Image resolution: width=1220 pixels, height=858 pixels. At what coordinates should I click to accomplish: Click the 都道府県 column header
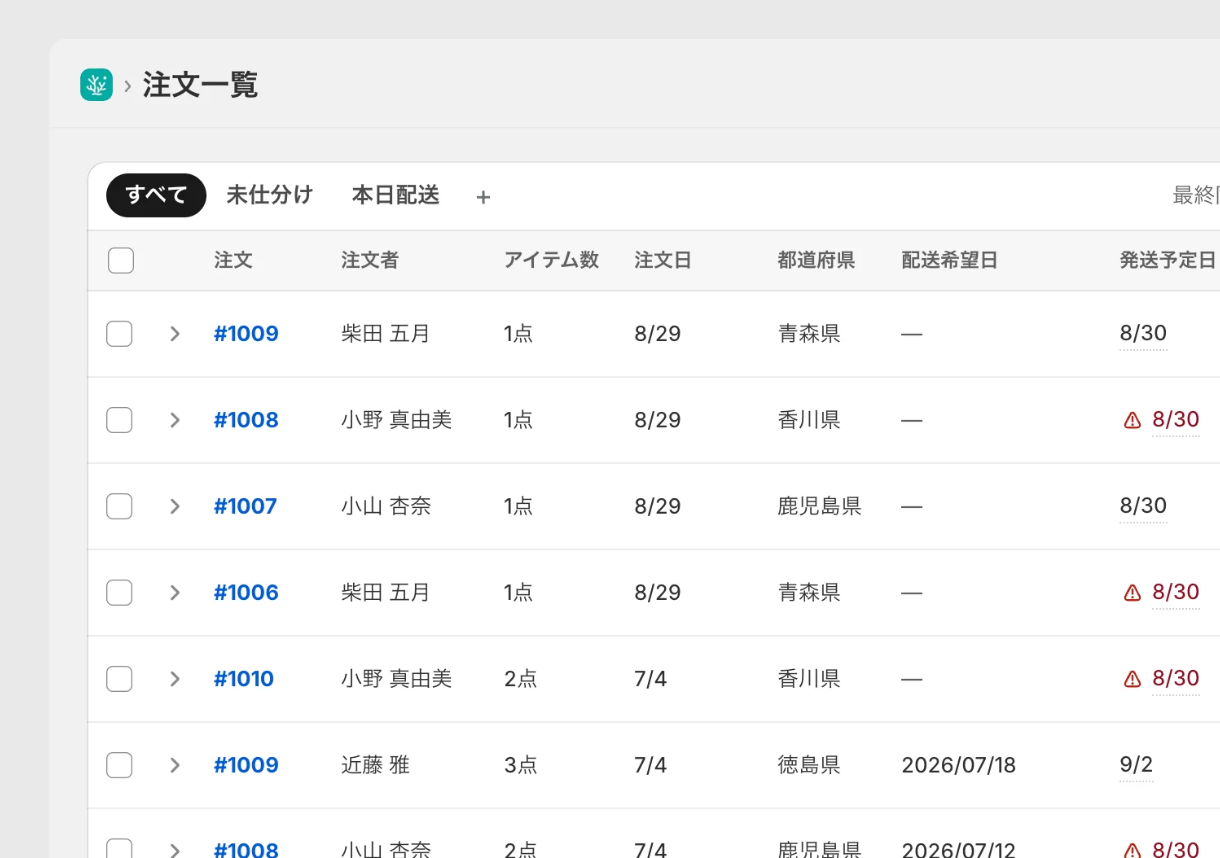coord(816,260)
